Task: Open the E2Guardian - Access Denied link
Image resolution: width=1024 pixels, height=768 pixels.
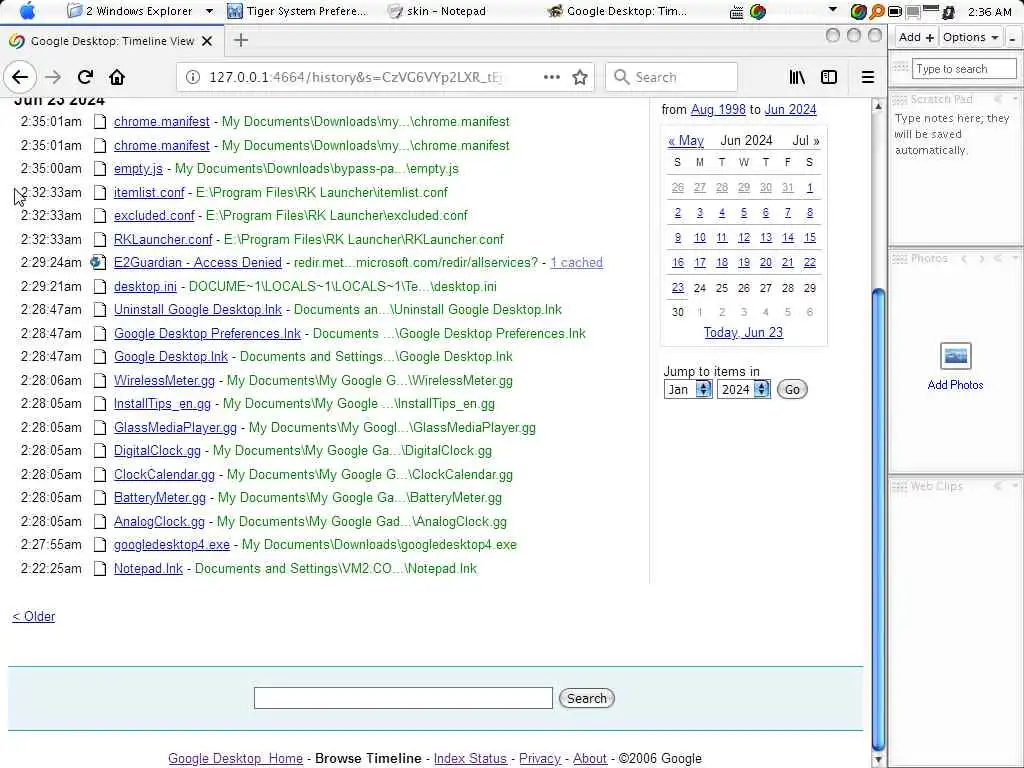Action: pos(198,263)
